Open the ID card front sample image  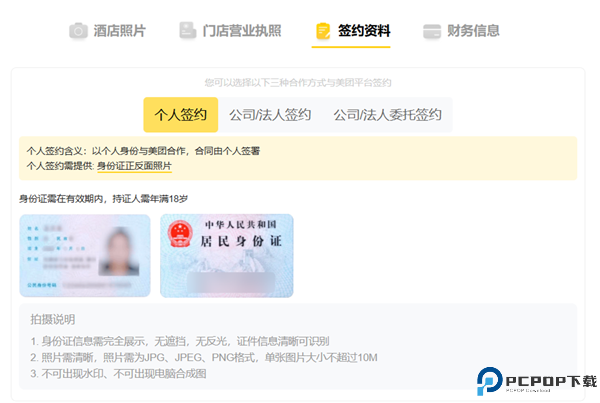point(84,256)
